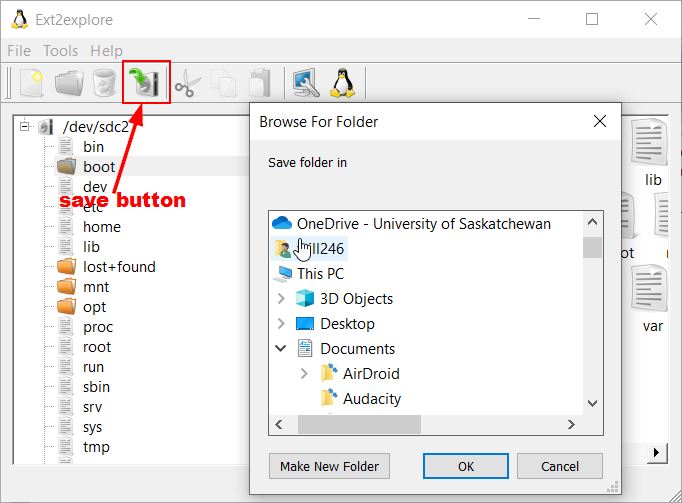Image resolution: width=682 pixels, height=503 pixels.
Task: Click the right pane scroll arrow
Action: tap(657, 453)
